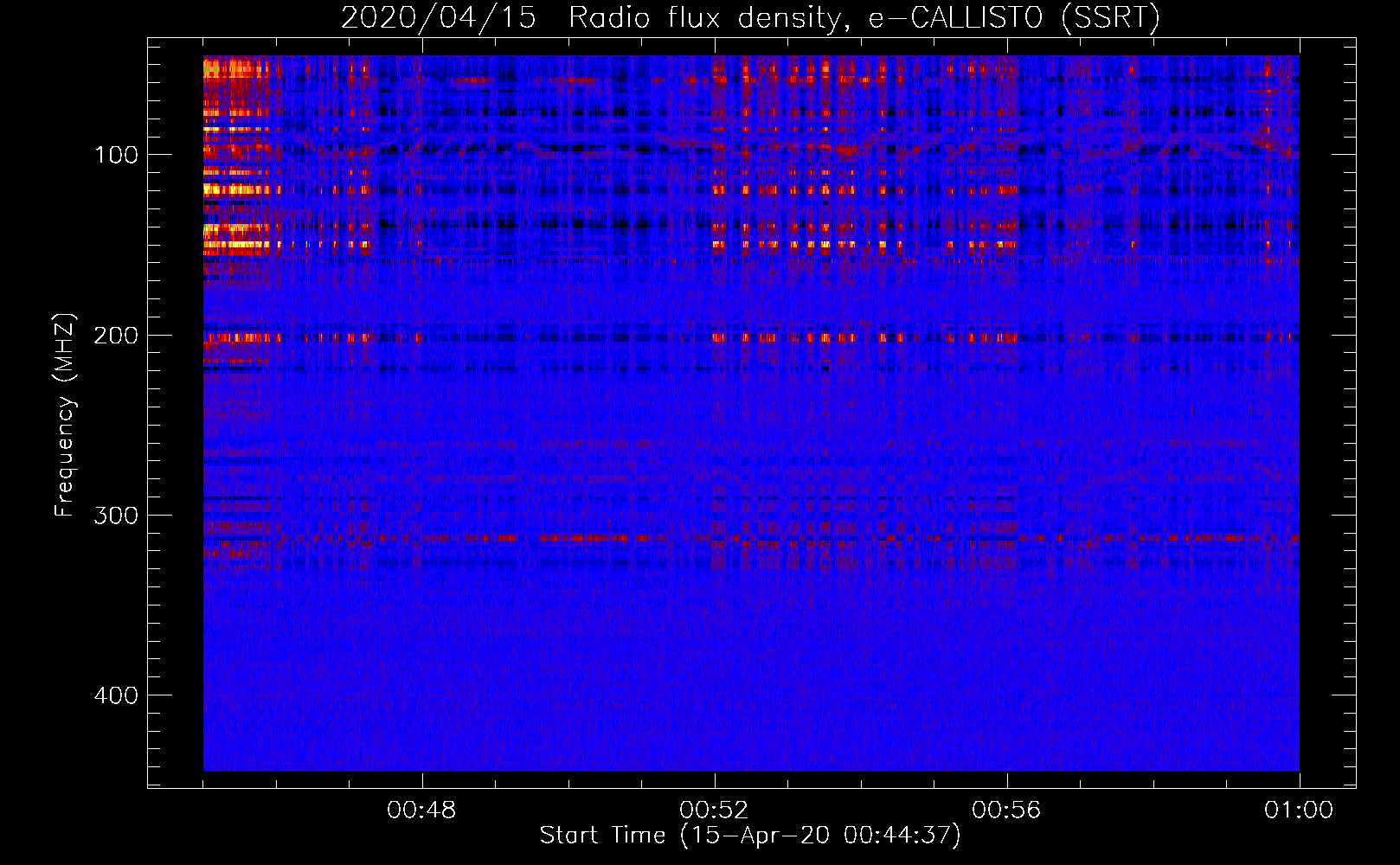Click the 200 frequency tick label
The width and height of the screenshot is (1400, 865).
(116, 336)
